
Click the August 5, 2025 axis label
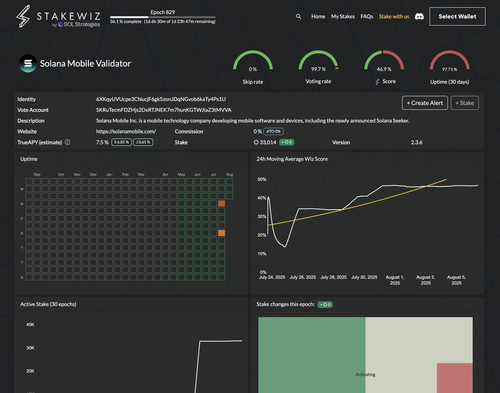[x=456, y=280]
